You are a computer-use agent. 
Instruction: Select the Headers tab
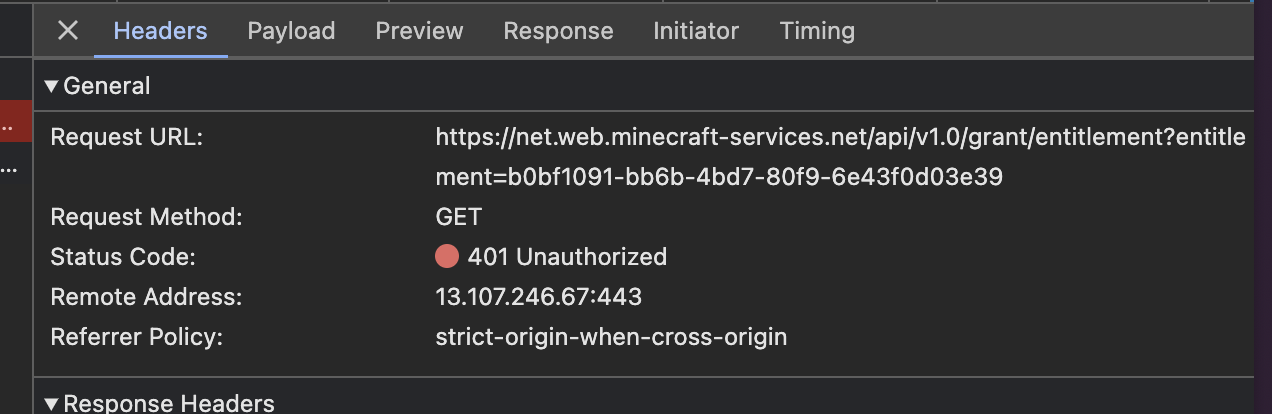(160, 31)
